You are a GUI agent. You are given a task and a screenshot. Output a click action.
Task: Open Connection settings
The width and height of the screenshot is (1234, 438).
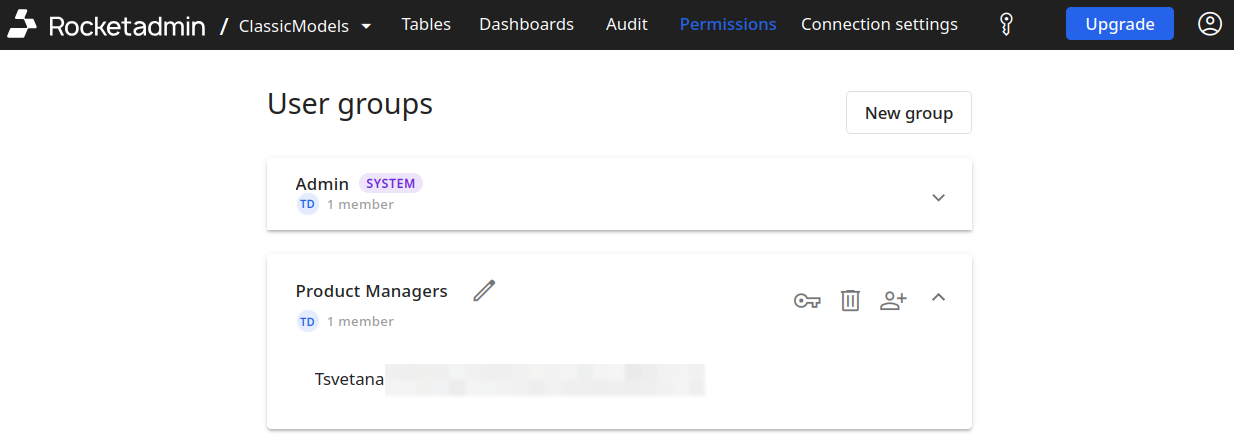point(879,24)
